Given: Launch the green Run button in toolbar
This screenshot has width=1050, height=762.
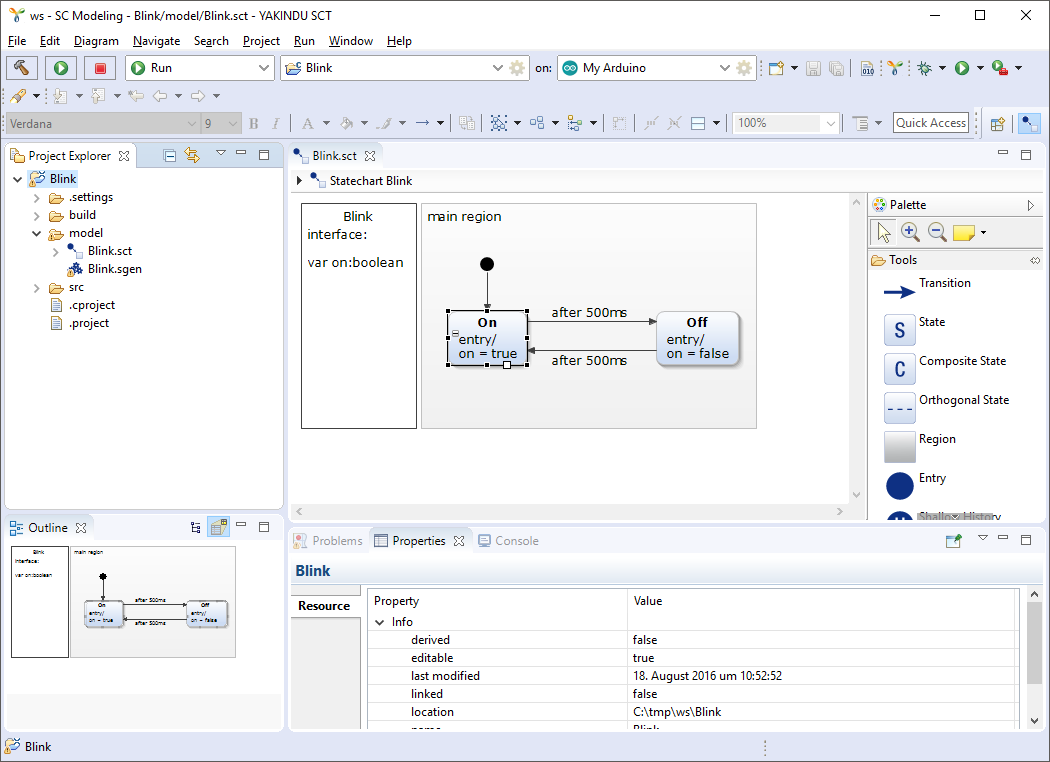Looking at the screenshot, I should click(59, 67).
